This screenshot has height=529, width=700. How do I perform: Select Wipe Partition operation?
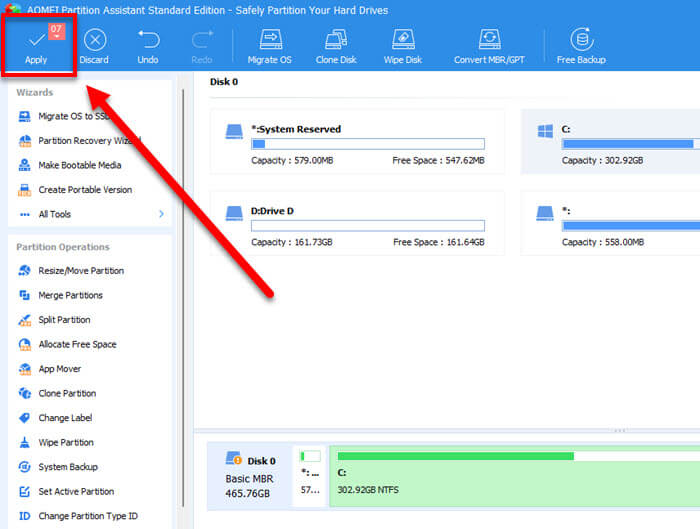[x=56, y=443]
